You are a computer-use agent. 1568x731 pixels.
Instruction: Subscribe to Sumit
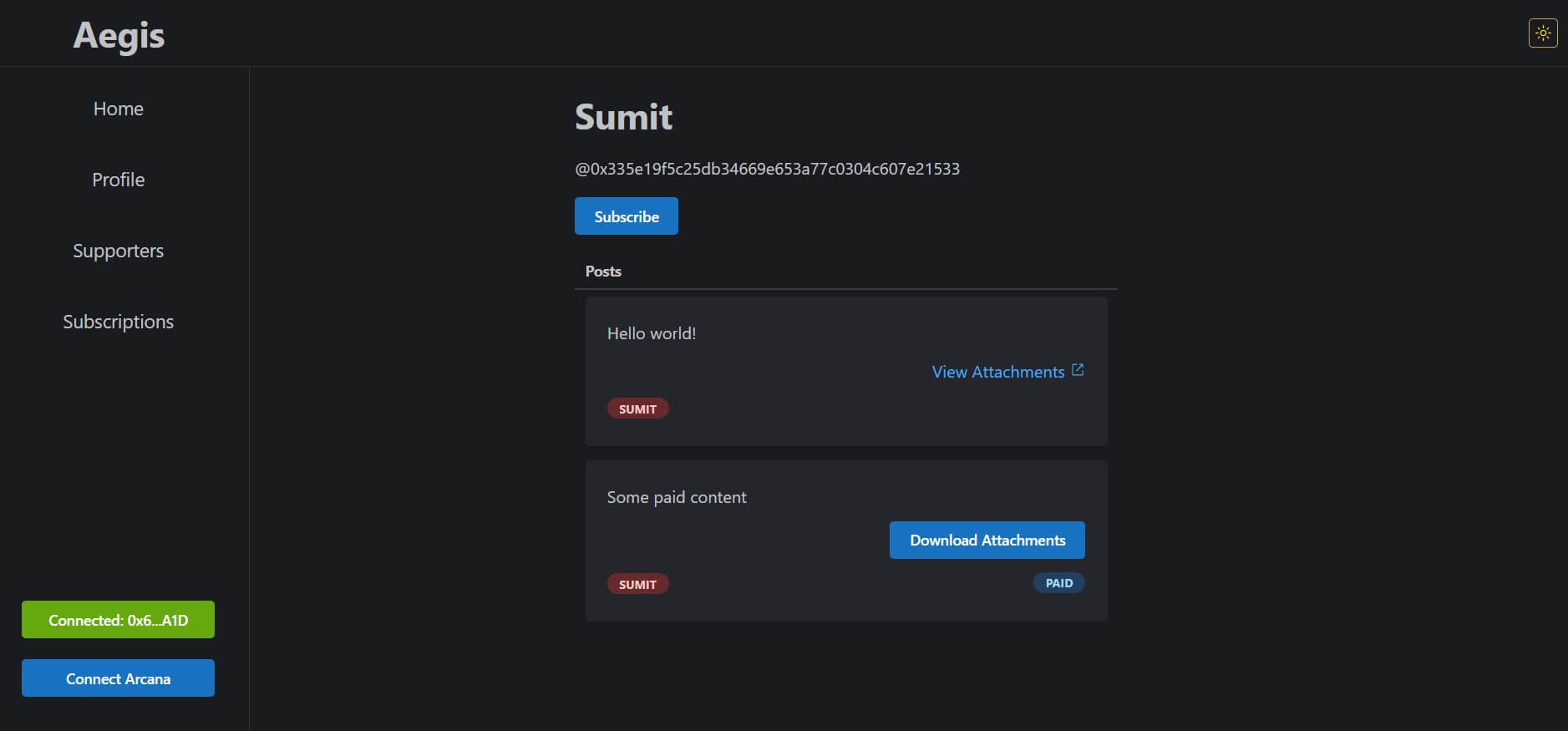point(626,216)
